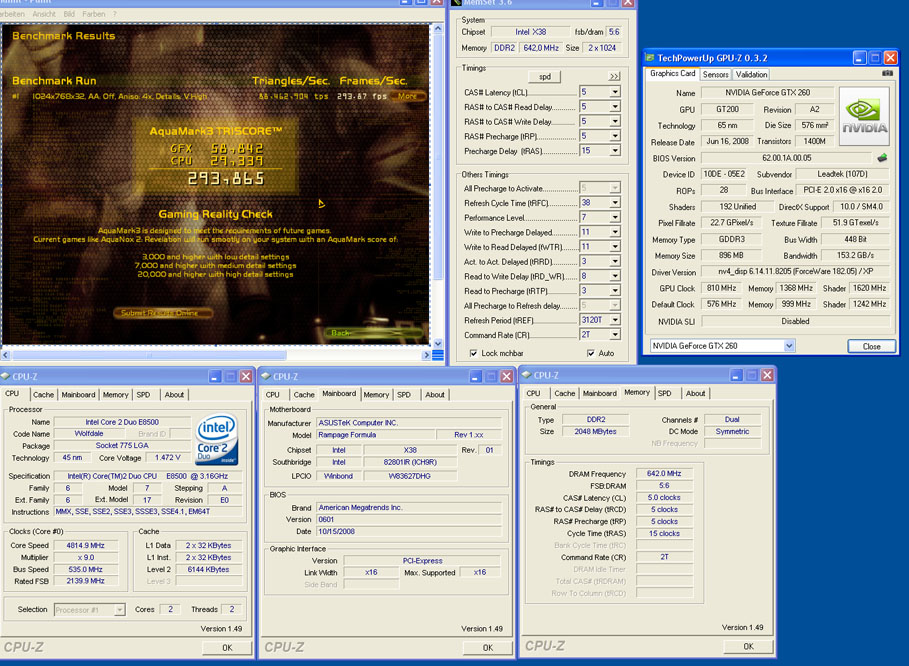
Task: Click the Paint horizontal scrollbar thumb
Action: point(150,355)
